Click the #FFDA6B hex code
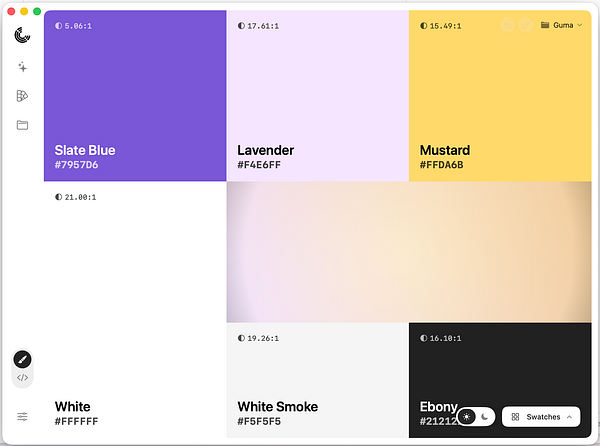The width and height of the screenshot is (600, 446). pyautogui.click(x=442, y=165)
